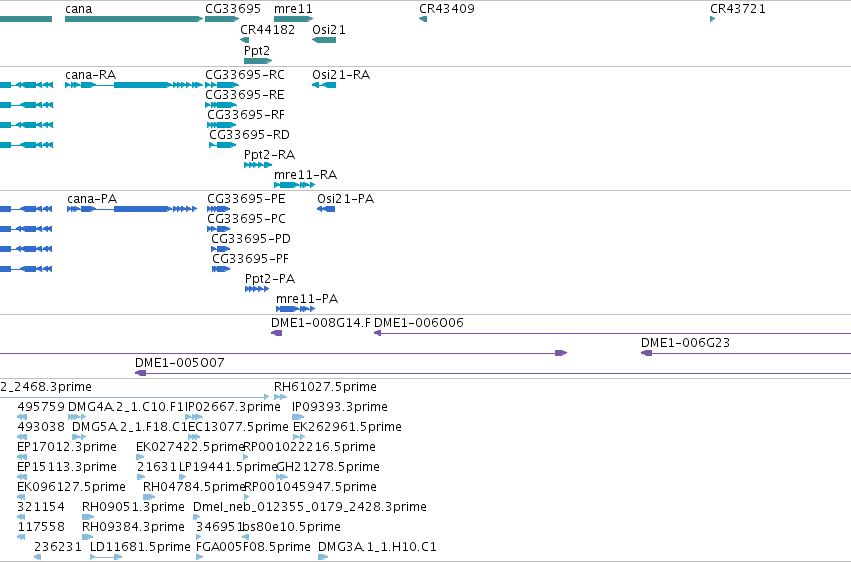Screen dimensions: 851x562
Task: Select the Ppt2 gene bar
Action: (x=258, y=61)
